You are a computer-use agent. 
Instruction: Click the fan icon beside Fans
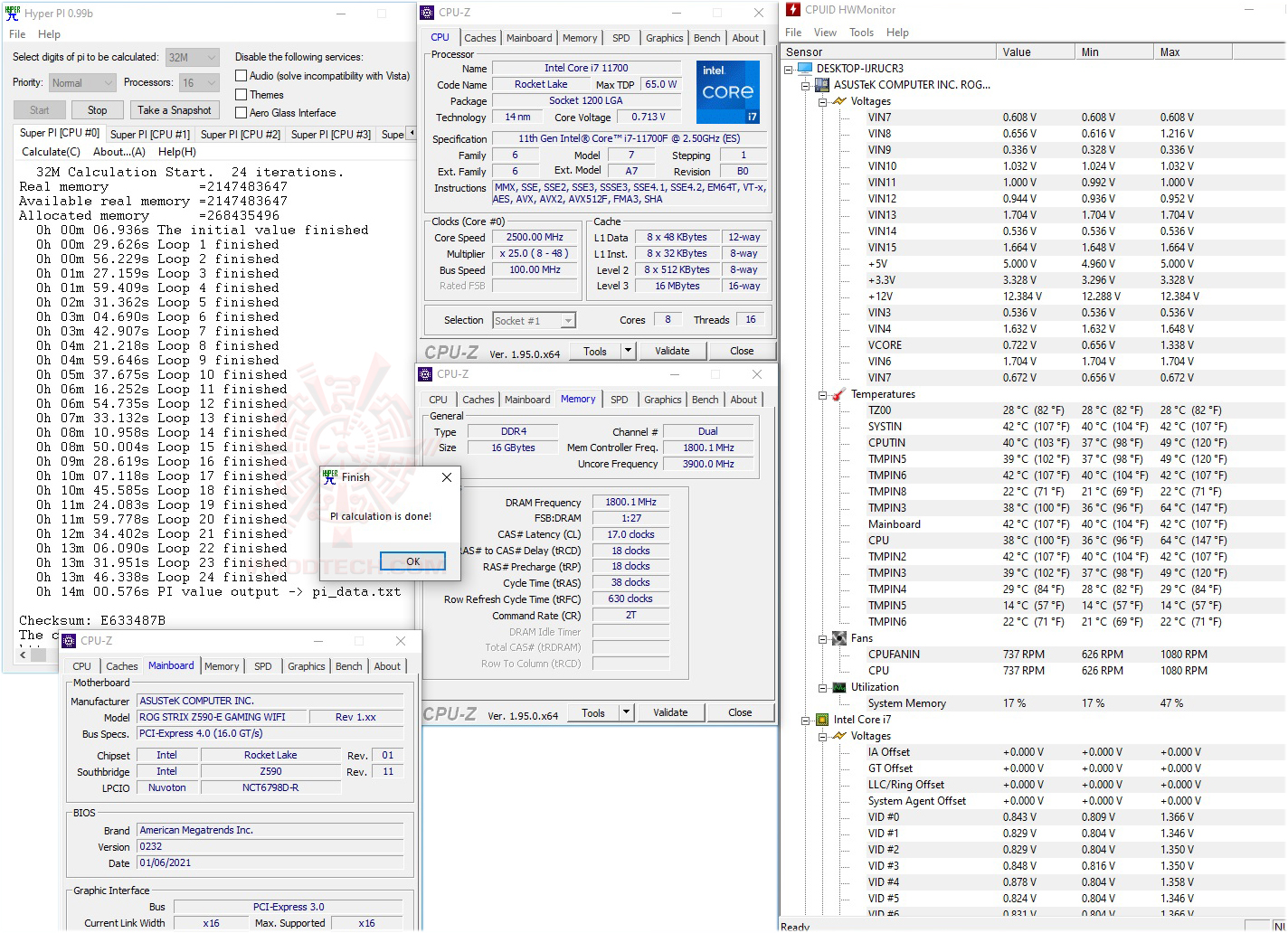click(839, 638)
